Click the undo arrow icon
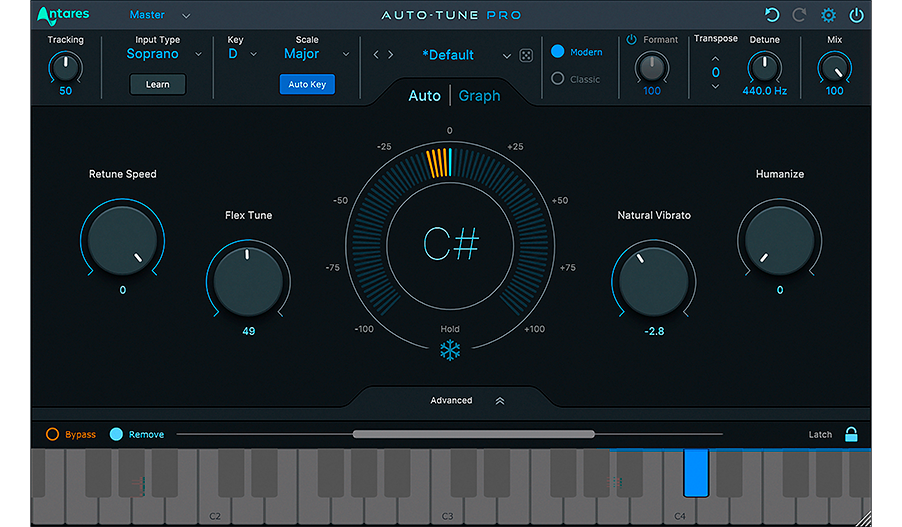The width and height of the screenshot is (902, 527). click(x=771, y=15)
